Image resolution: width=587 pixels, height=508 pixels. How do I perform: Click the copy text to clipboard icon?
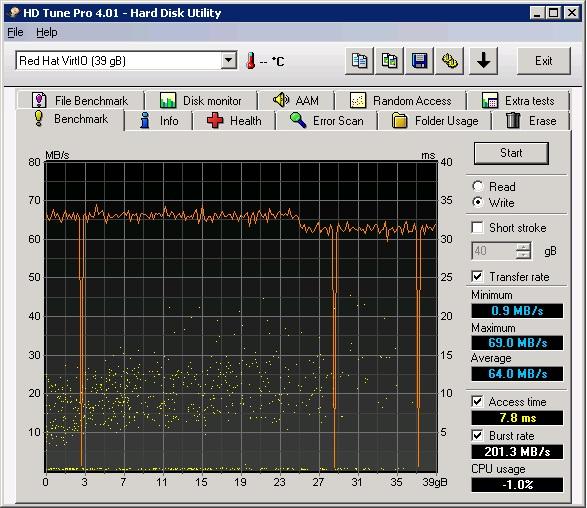click(x=359, y=61)
